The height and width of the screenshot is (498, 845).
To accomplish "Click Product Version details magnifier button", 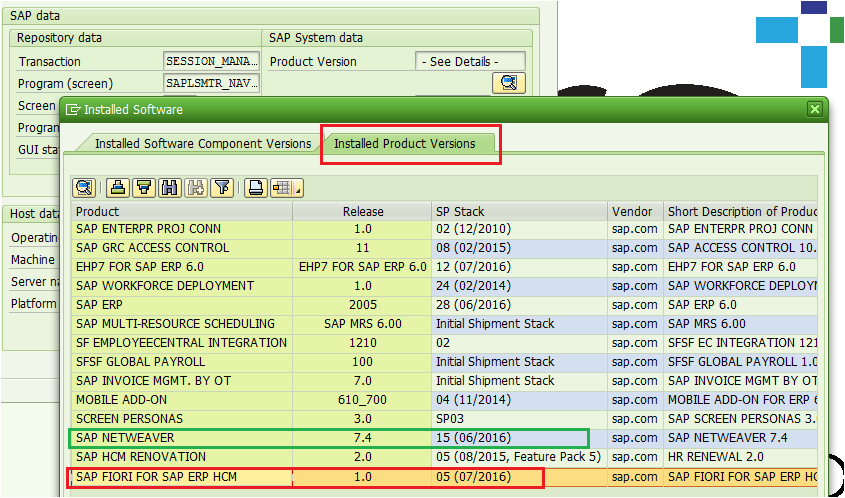I will [x=509, y=82].
